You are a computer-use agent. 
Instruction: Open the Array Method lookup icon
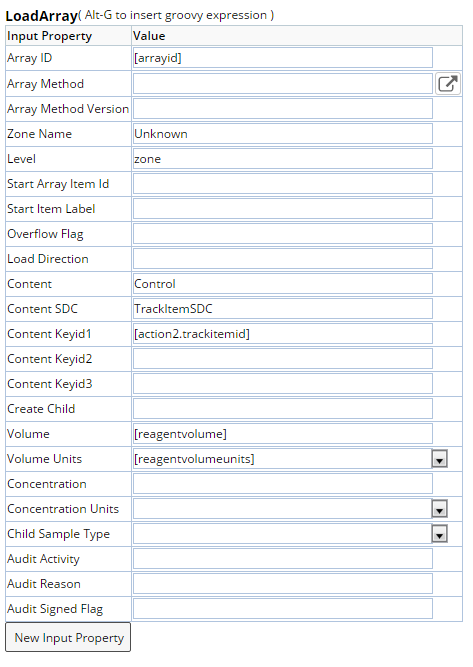pos(448,84)
